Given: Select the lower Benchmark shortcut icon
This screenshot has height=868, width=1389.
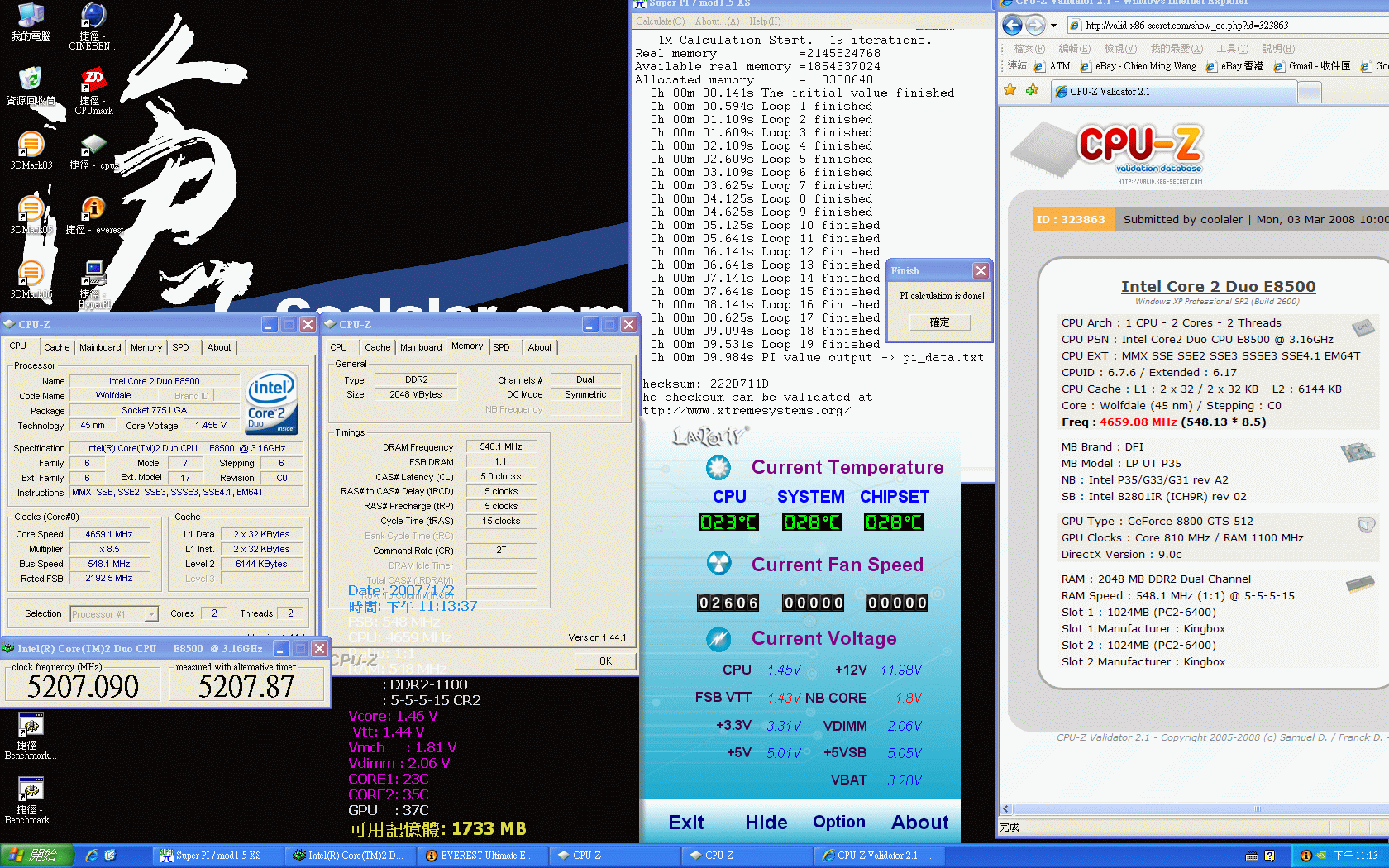Looking at the screenshot, I should click(x=31, y=800).
